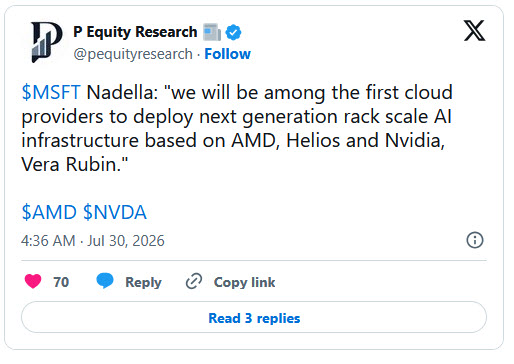514x364 pixels.
Task: Like the tweet with the heart icon
Action: (33, 281)
